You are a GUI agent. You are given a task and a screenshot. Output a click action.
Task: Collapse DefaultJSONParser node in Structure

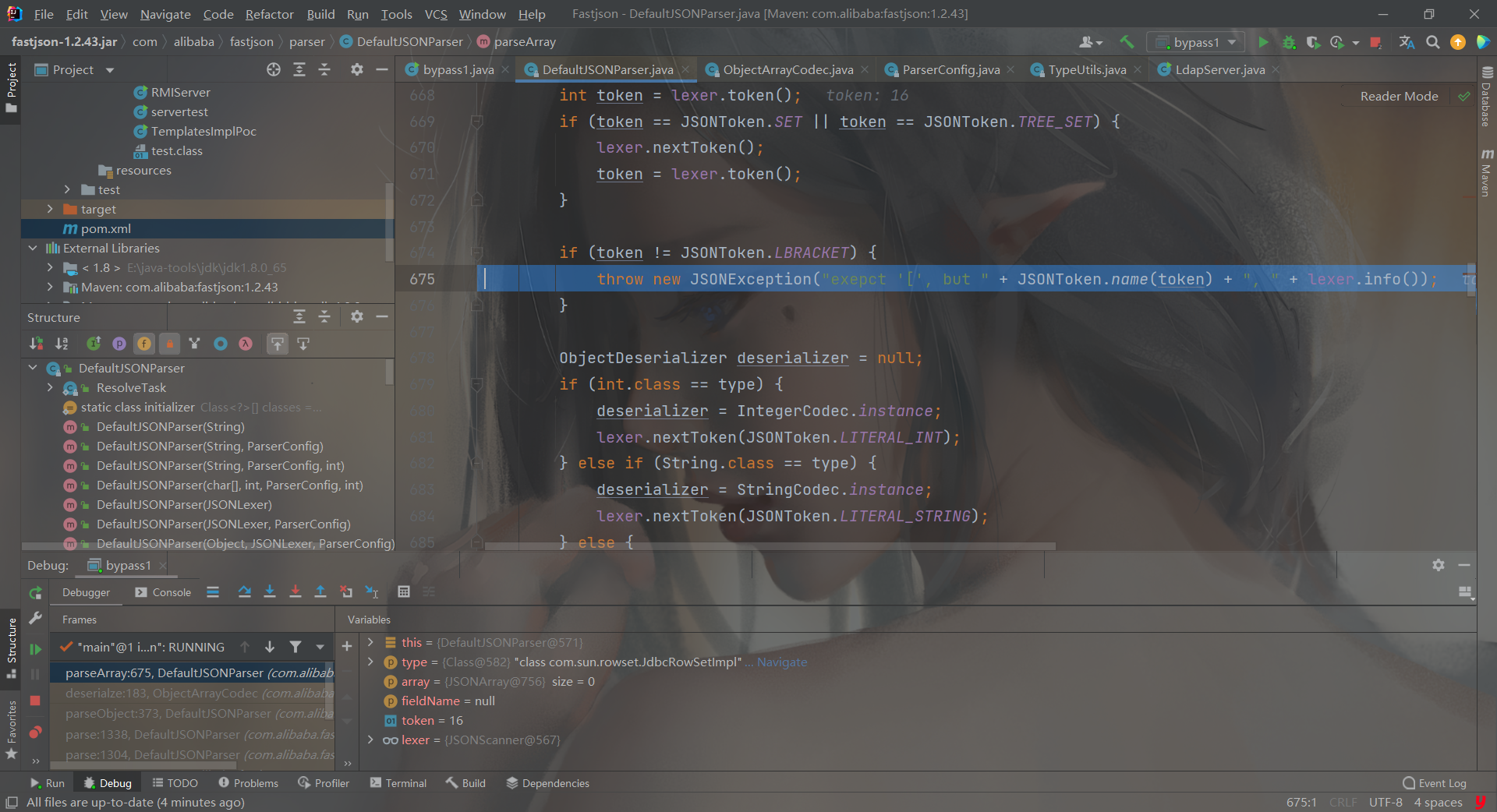[33, 368]
